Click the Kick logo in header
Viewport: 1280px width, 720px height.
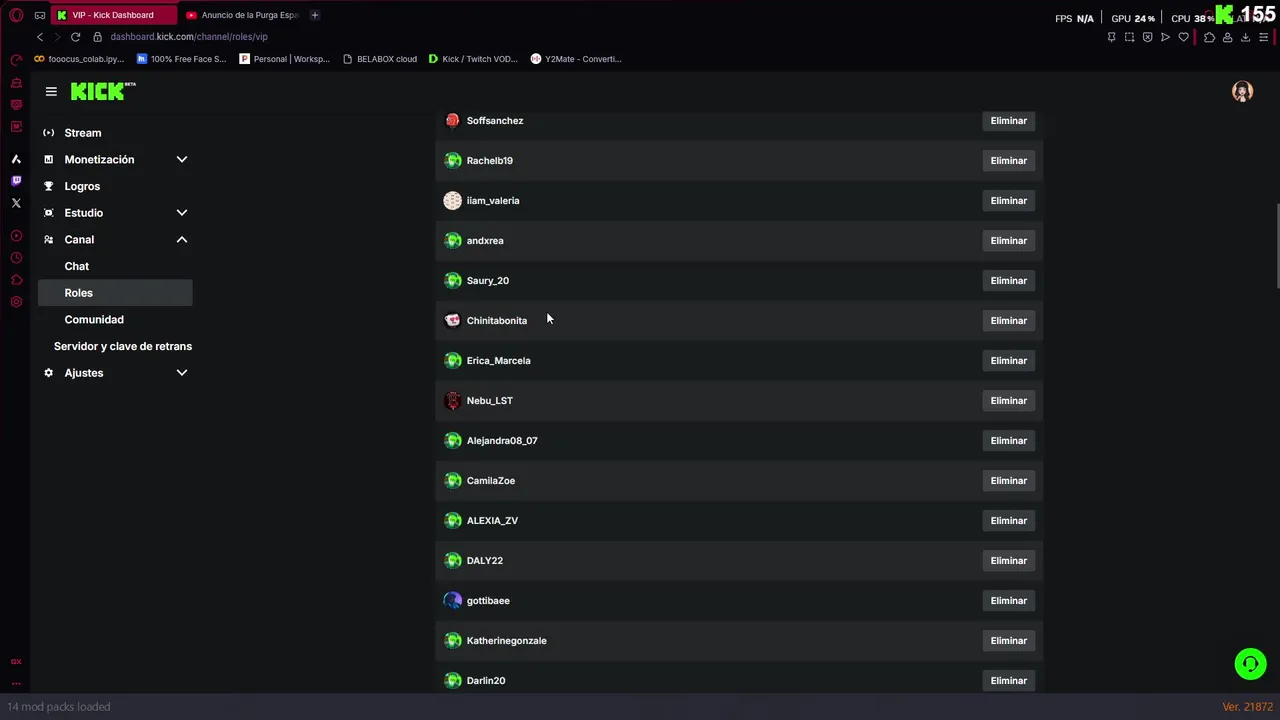[103, 91]
